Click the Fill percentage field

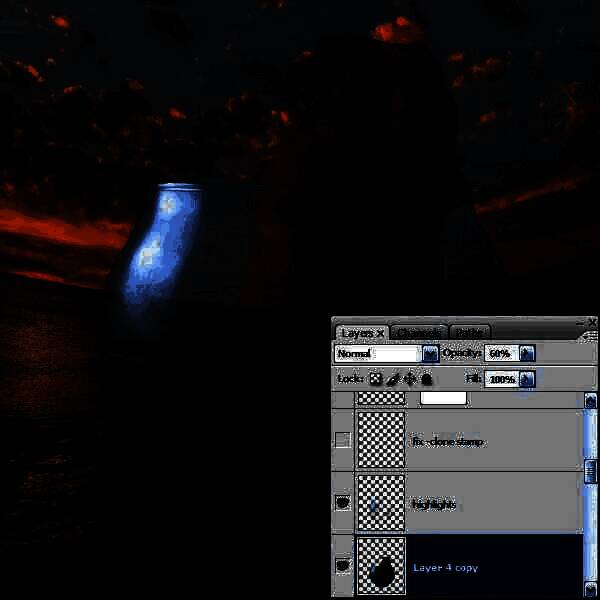pos(501,379)
